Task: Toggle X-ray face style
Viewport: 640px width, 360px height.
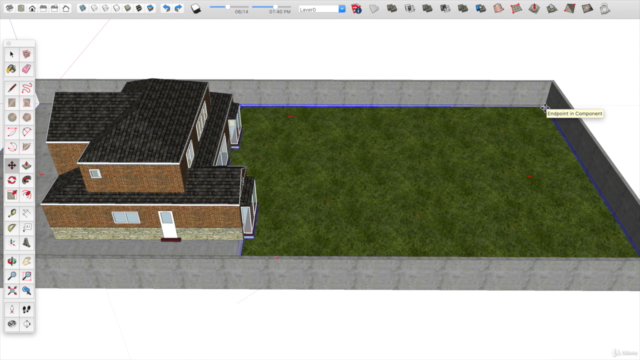Action: [x=82, y=8]
